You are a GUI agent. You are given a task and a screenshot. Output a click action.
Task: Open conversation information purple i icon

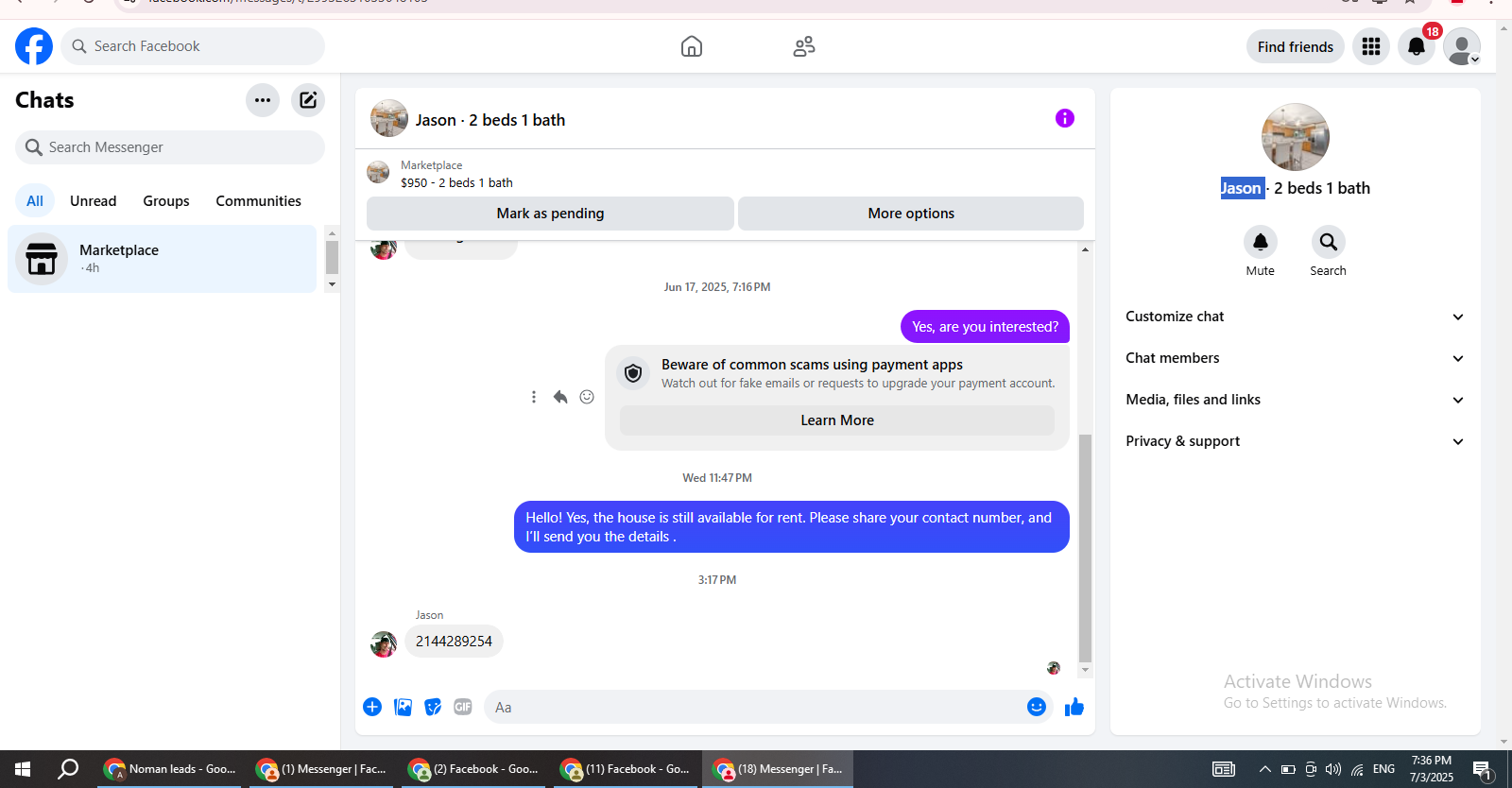click(x=1065, y=118)
